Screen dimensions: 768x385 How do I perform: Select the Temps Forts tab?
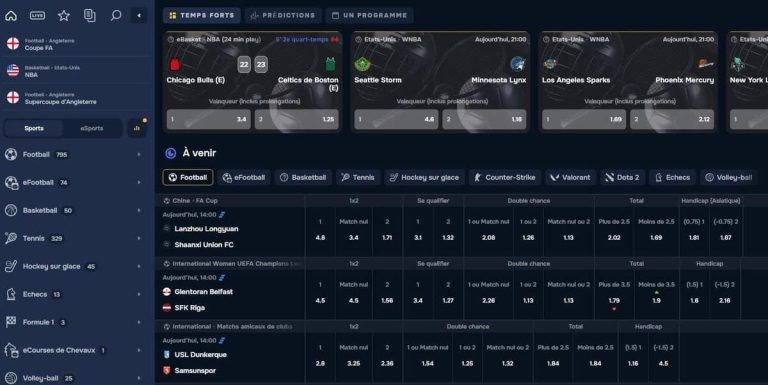coord(202,15)
